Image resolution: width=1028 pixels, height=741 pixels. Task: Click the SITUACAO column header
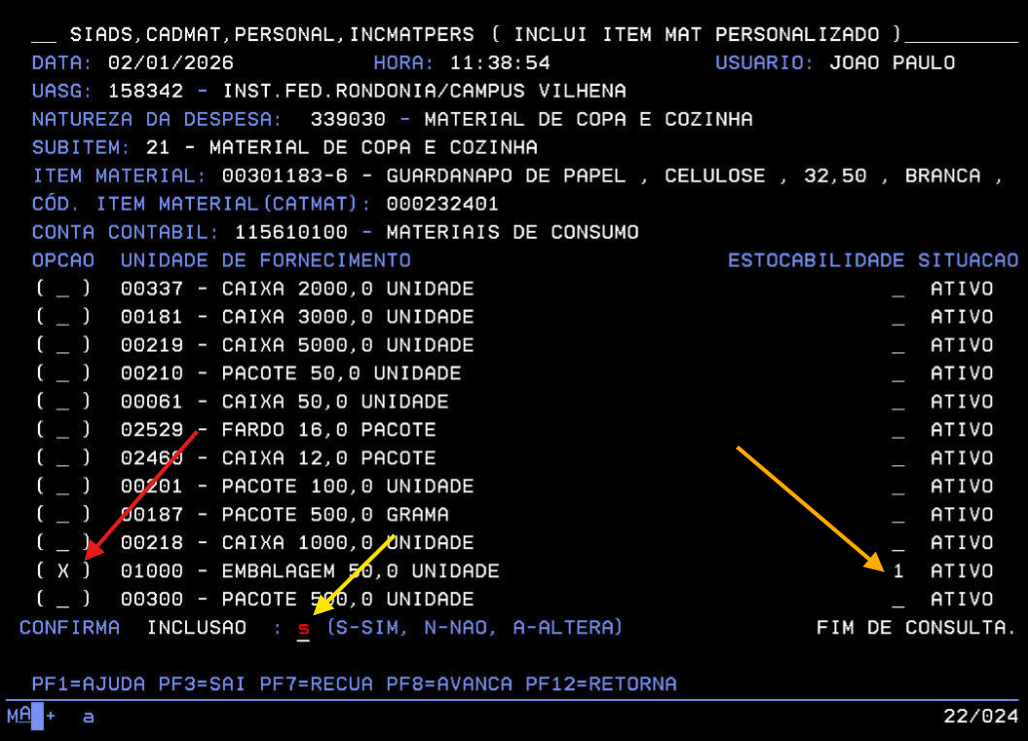click(x=967, y=260)
